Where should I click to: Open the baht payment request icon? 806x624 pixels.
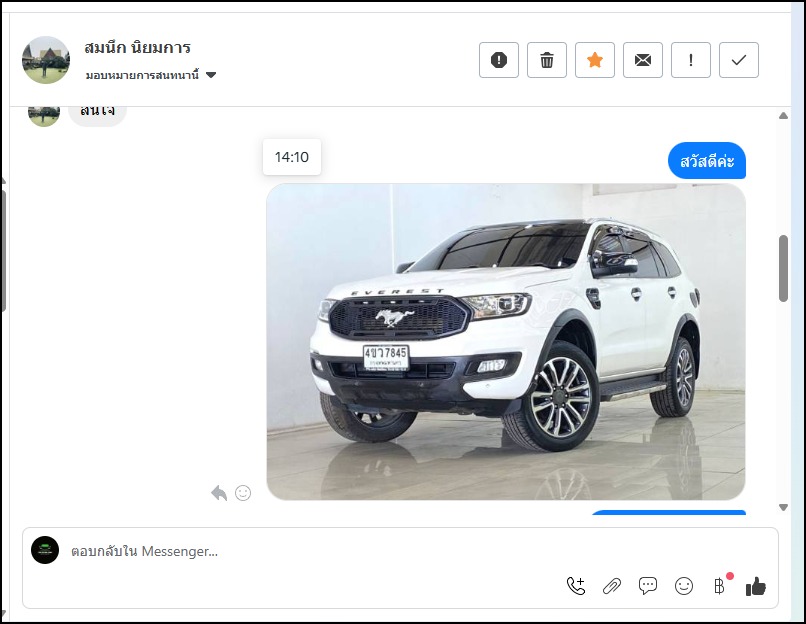(x=720, y=586)
